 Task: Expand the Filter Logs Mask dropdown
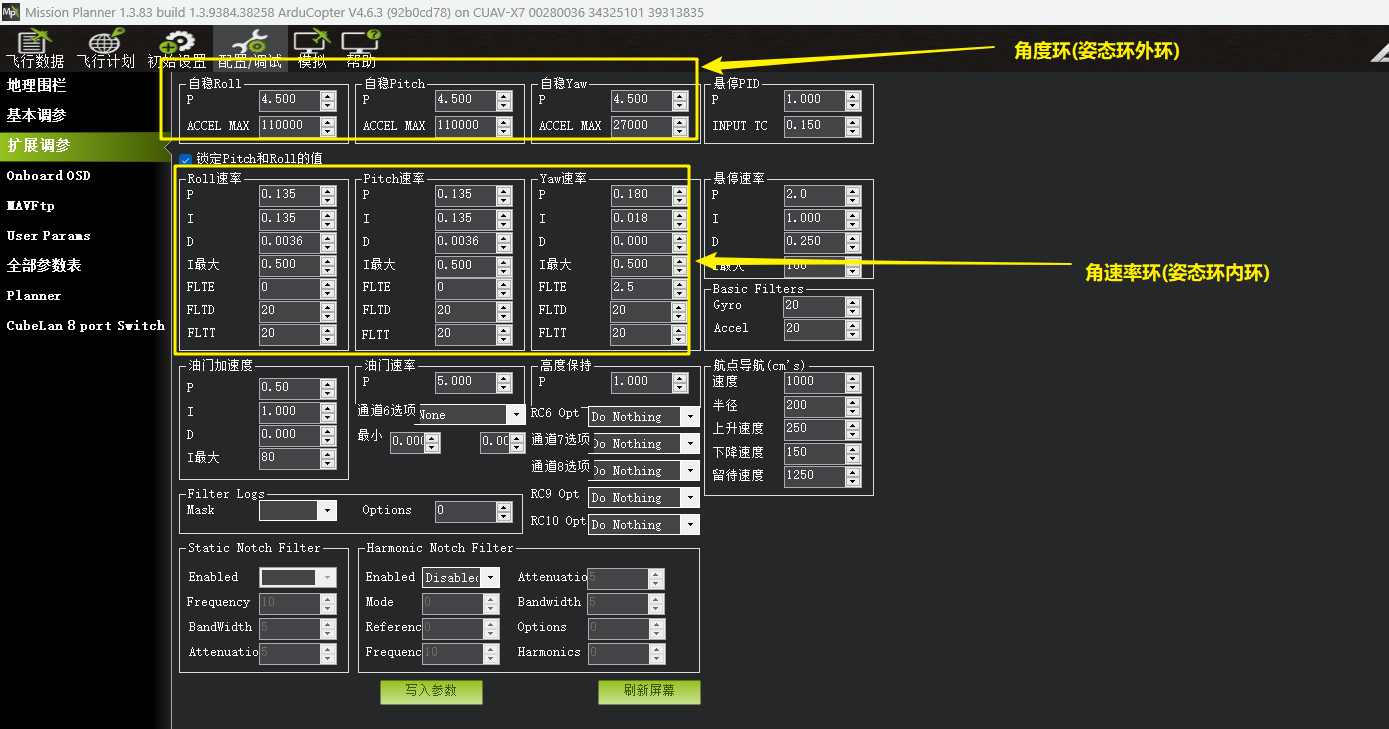click(327, 511)
